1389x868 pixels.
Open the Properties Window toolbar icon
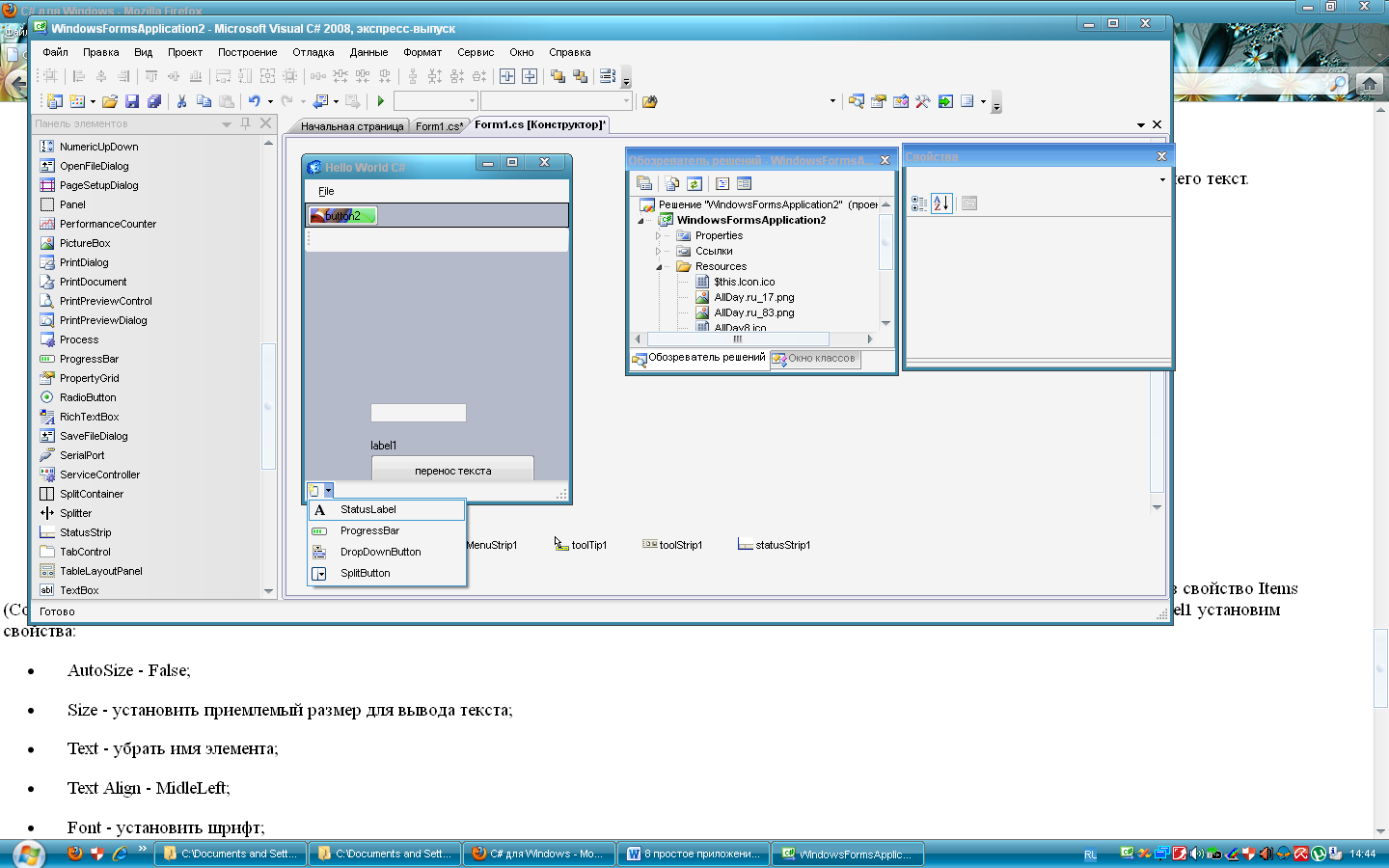879,101
